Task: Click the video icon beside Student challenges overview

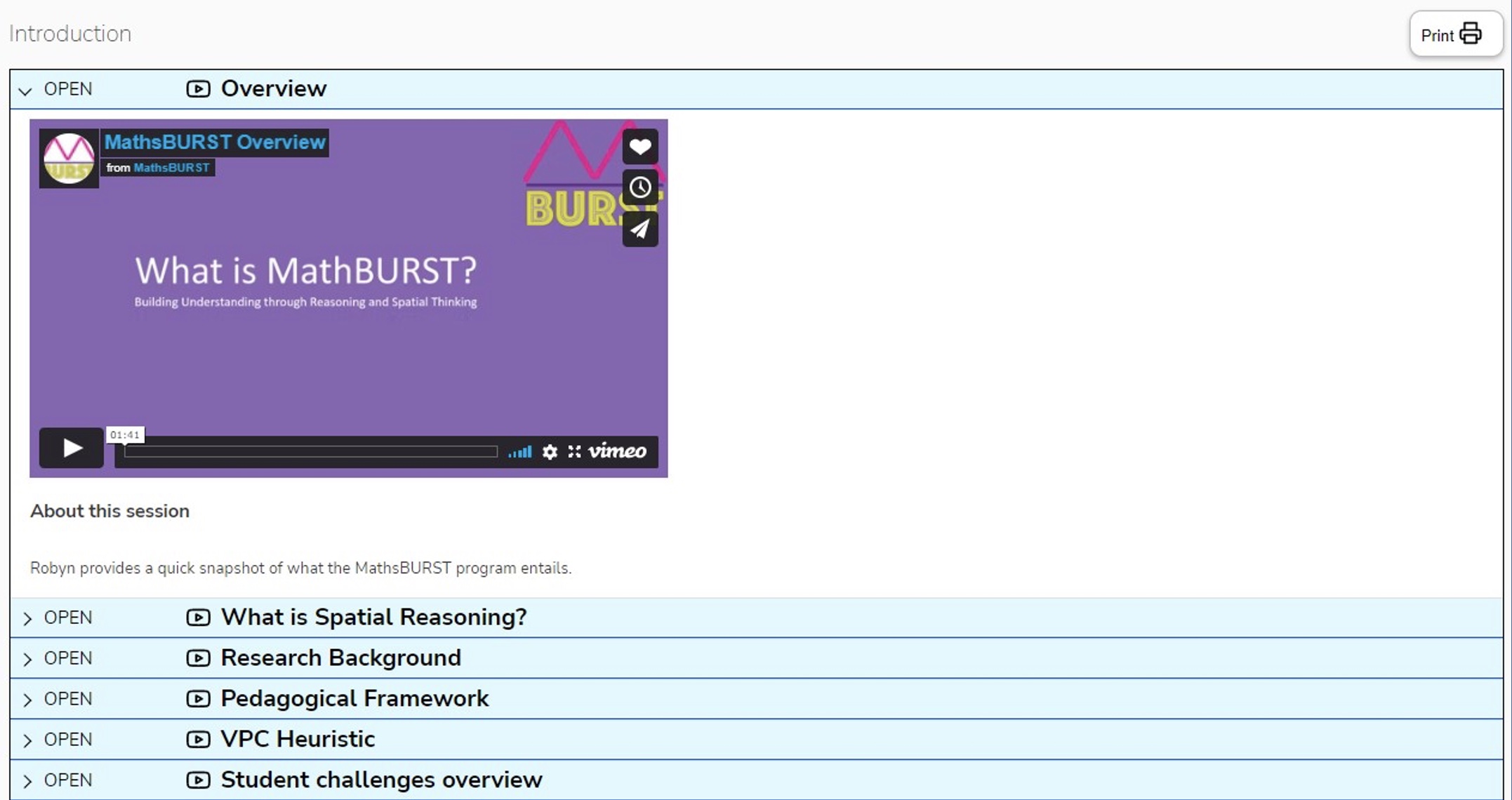Action: [198, 780]
